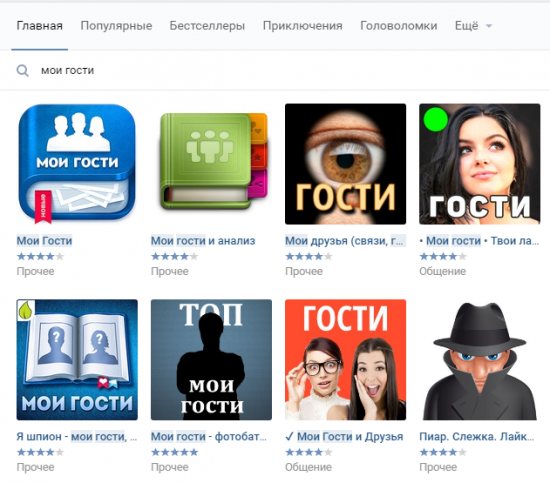
Task: Open the spy in hat app icon
Action: click(479, 360)
